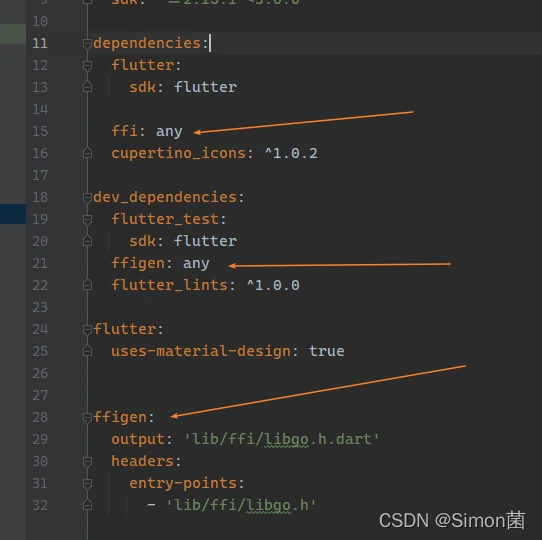Collapse the top-level flutter section fold marker
Viewport: 542px width, 540px height.
coord(87,330)
